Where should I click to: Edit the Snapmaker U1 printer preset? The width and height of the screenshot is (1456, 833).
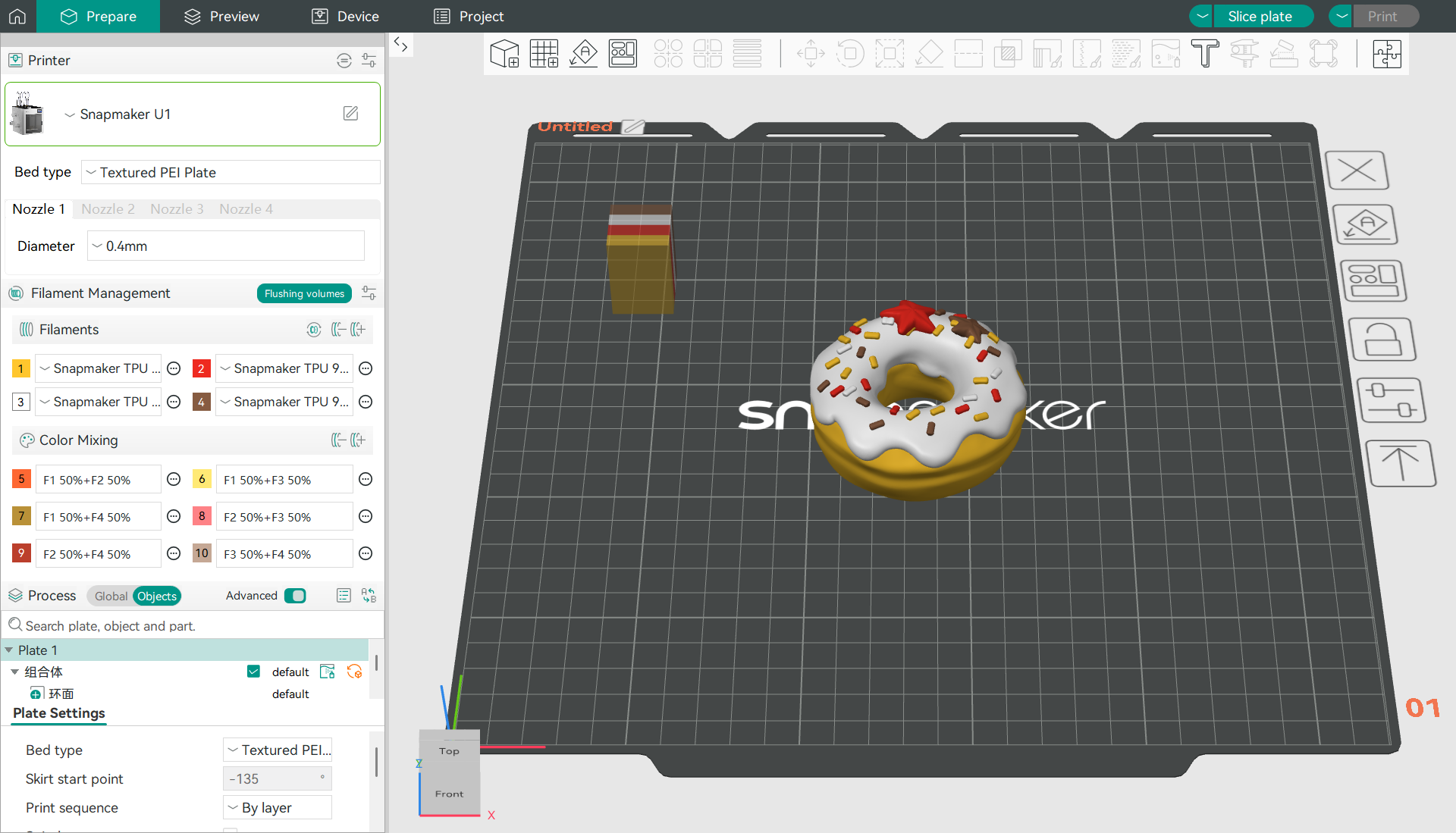coord(350,114)
